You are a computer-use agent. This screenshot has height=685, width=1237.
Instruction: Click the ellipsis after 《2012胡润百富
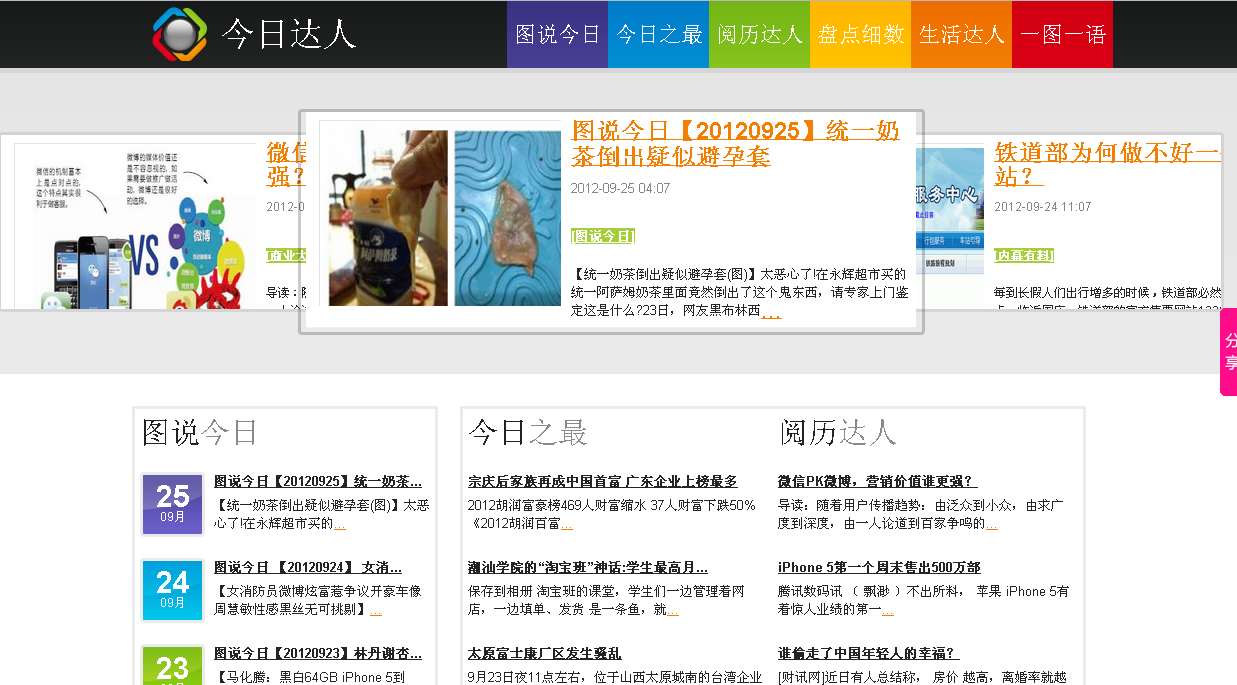pos(567,524)
